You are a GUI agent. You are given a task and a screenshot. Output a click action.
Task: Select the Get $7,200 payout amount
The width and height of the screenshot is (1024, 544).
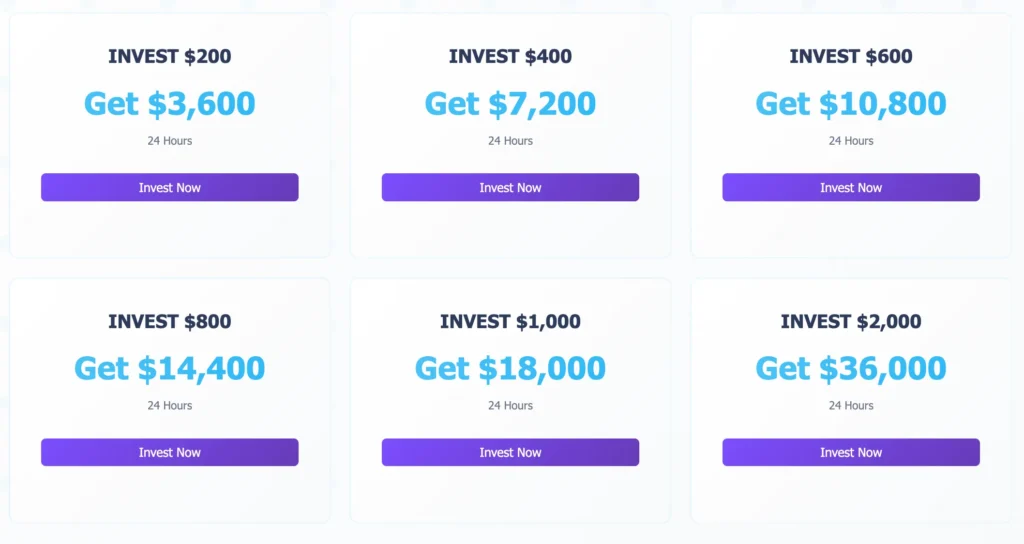[510, 103]
